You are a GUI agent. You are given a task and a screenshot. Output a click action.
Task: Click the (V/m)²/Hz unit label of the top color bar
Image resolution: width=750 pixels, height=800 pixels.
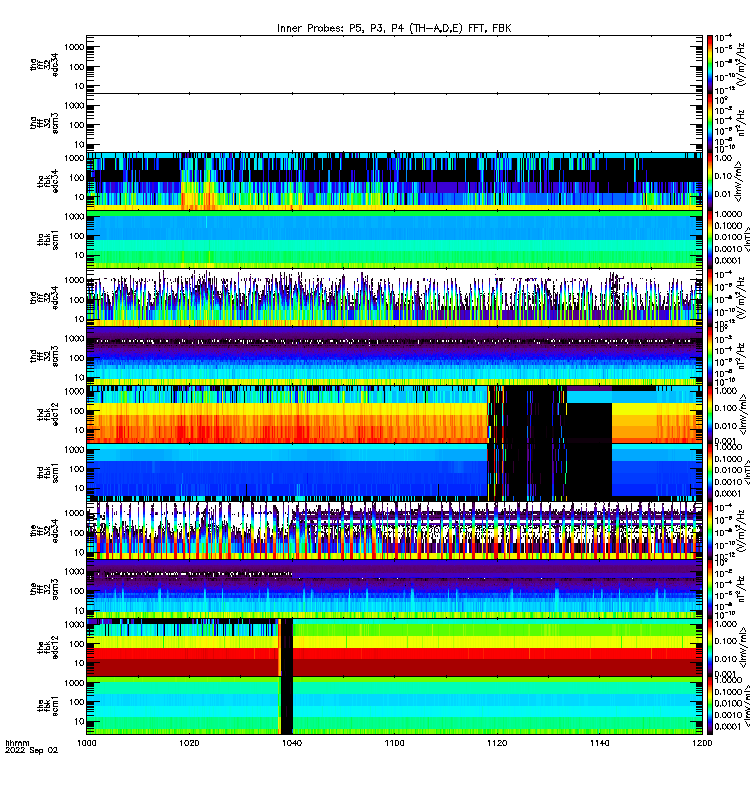[x=740, y=64]
